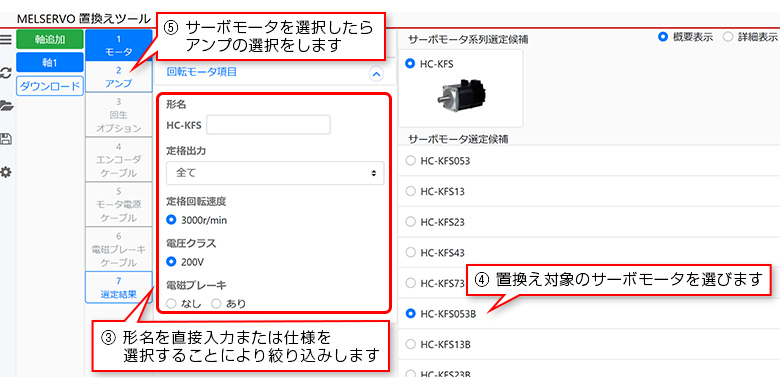Select HC-KFS series radio button
The width and height of the screenshot is (780, 378).
(410, 64)
